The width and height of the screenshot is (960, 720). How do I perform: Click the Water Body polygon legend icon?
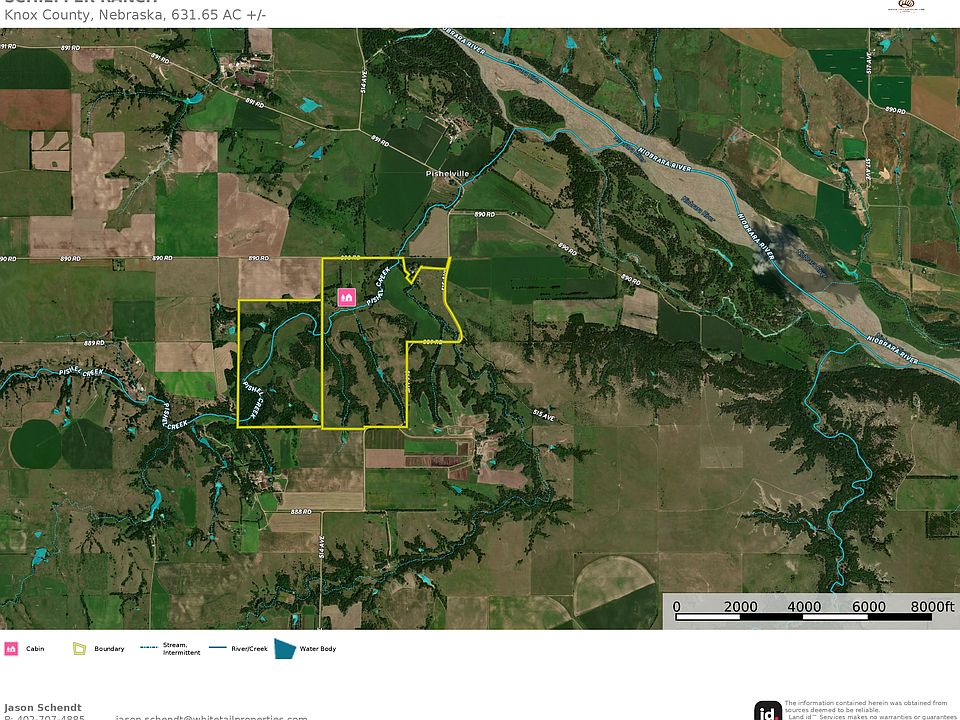(285, 649)
